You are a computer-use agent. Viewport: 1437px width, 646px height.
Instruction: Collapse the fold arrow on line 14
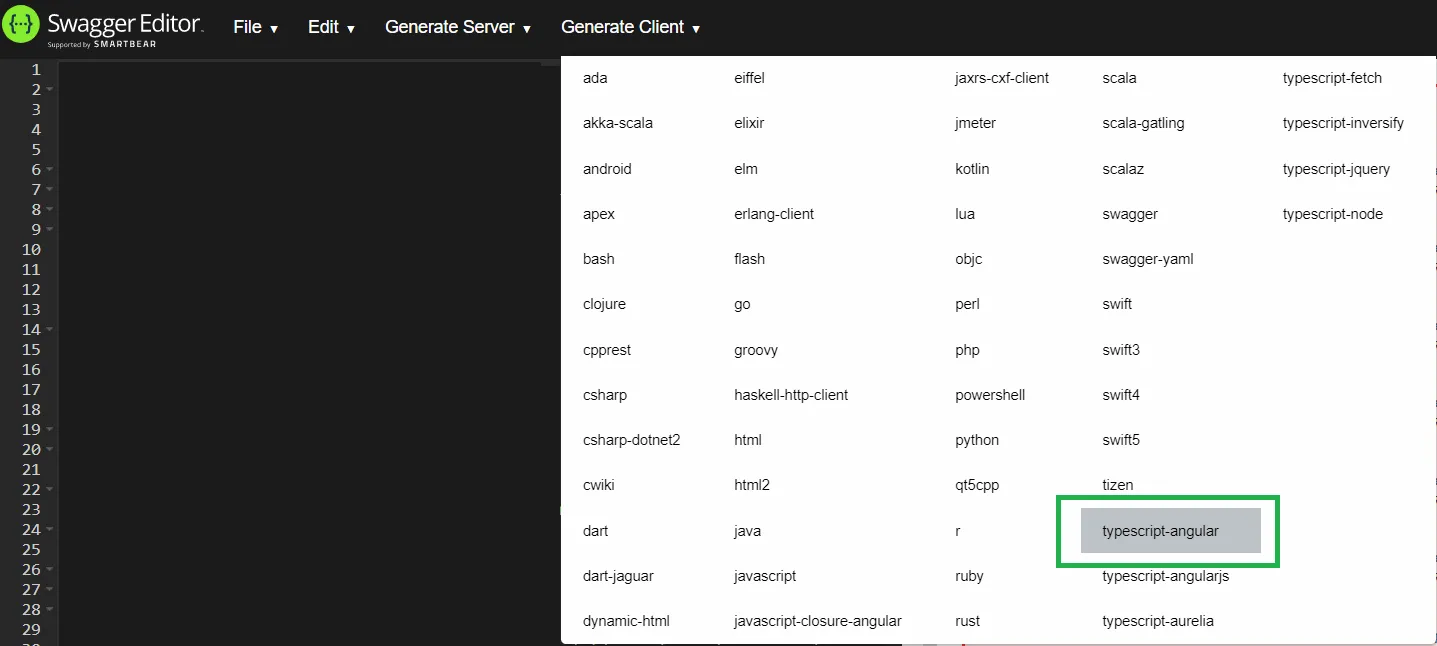(x=49, y=330)
